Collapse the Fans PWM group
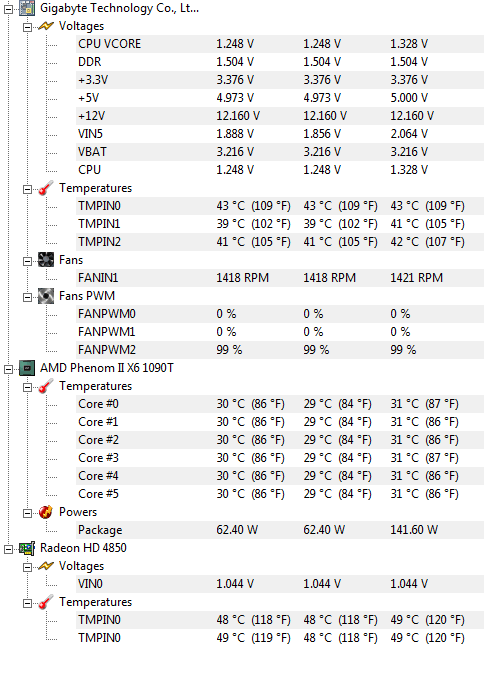 tap(27, 298)
